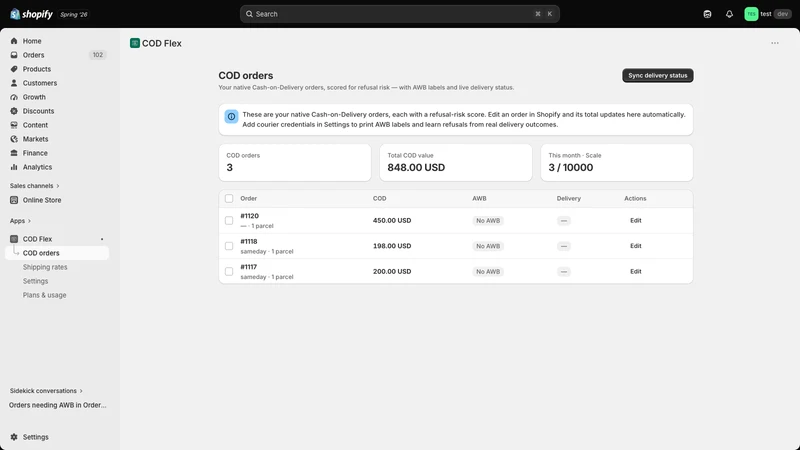This screenshot has height=450, width=800.
Task: Click the Order column header
Action: 248,198
